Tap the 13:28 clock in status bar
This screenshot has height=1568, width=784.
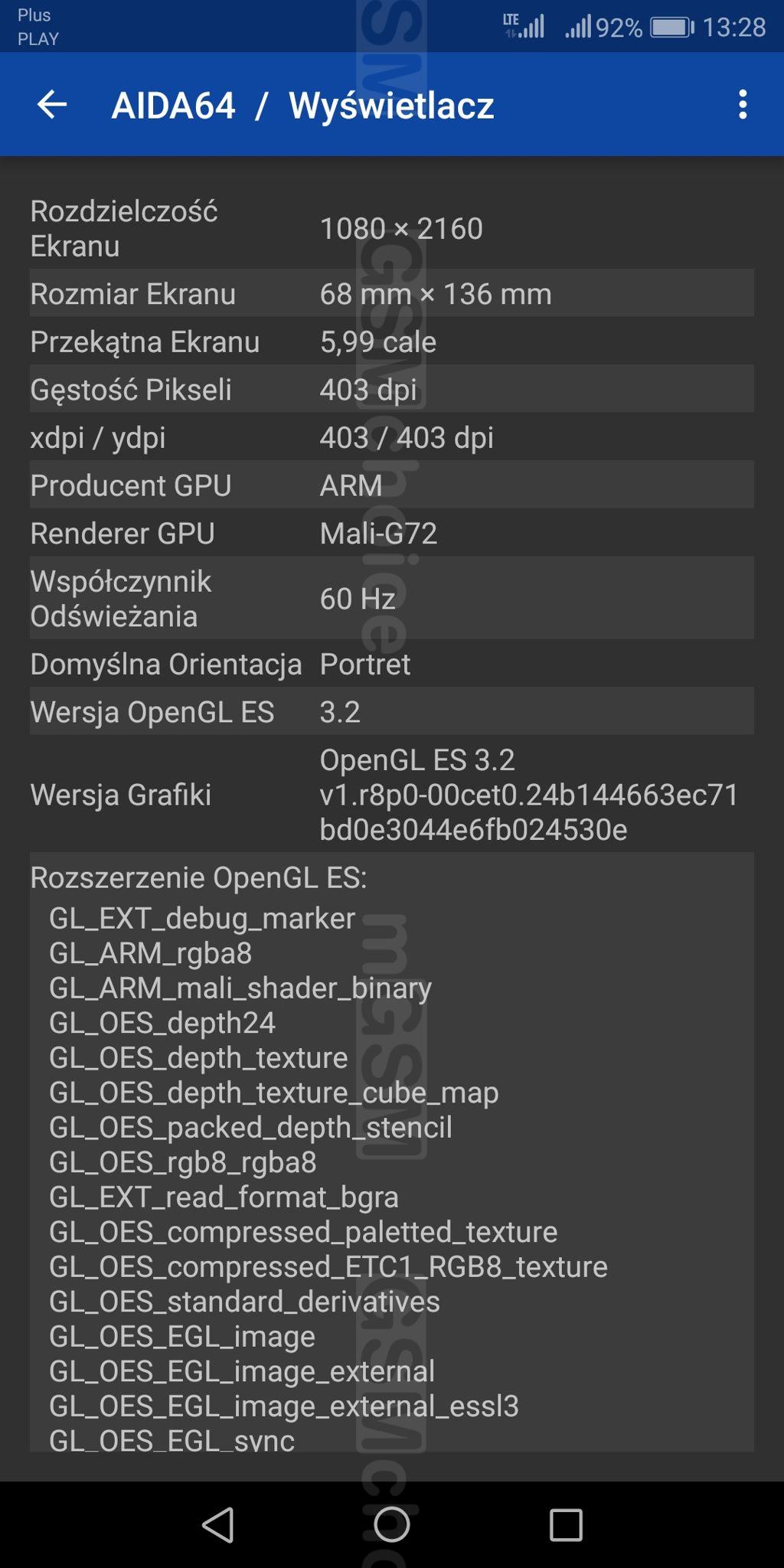733,28
